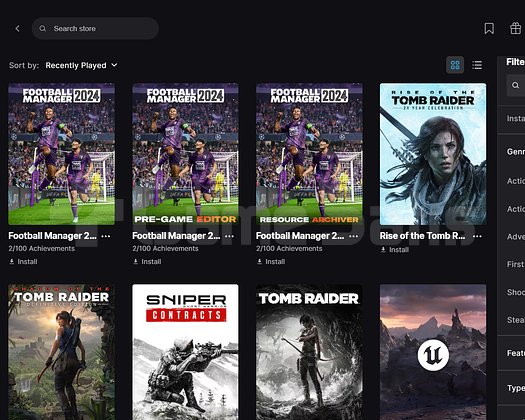This screenshot has width=525, height=420.
Task: Open the Unreal Engine logo tile
Action: click(x=433, y=352)
